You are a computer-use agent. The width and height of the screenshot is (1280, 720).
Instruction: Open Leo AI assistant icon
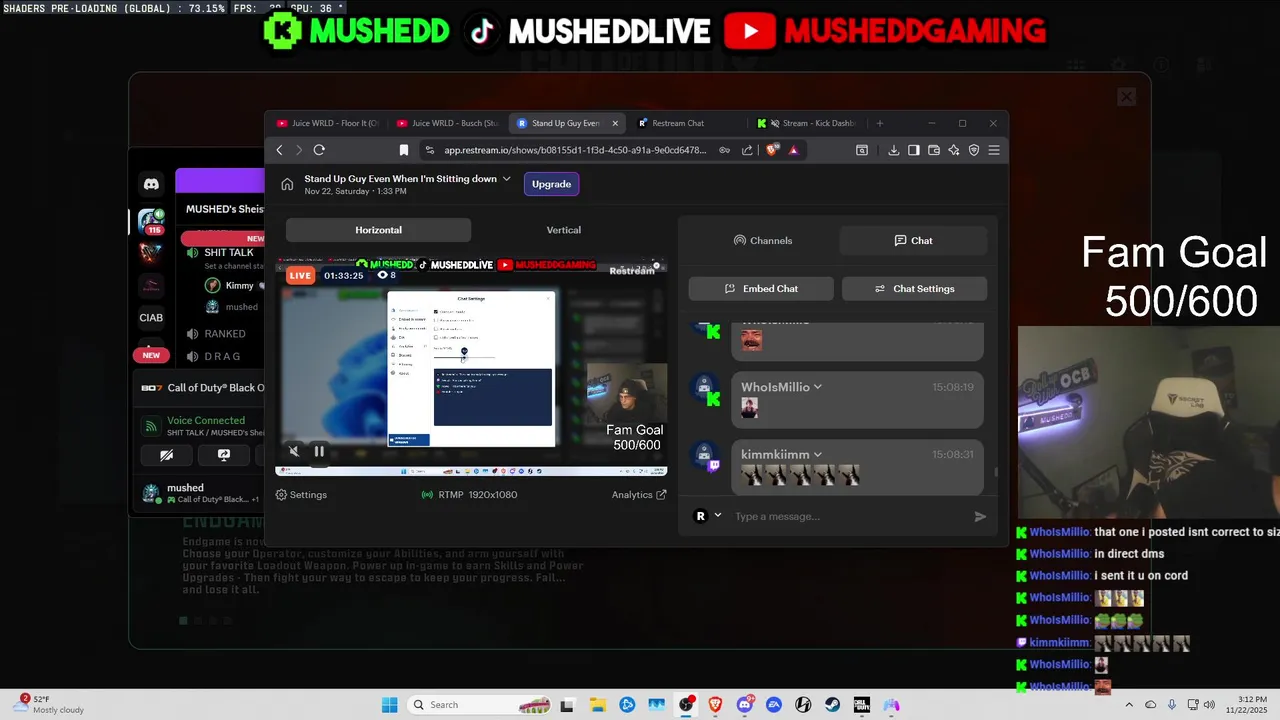point(954,150)
